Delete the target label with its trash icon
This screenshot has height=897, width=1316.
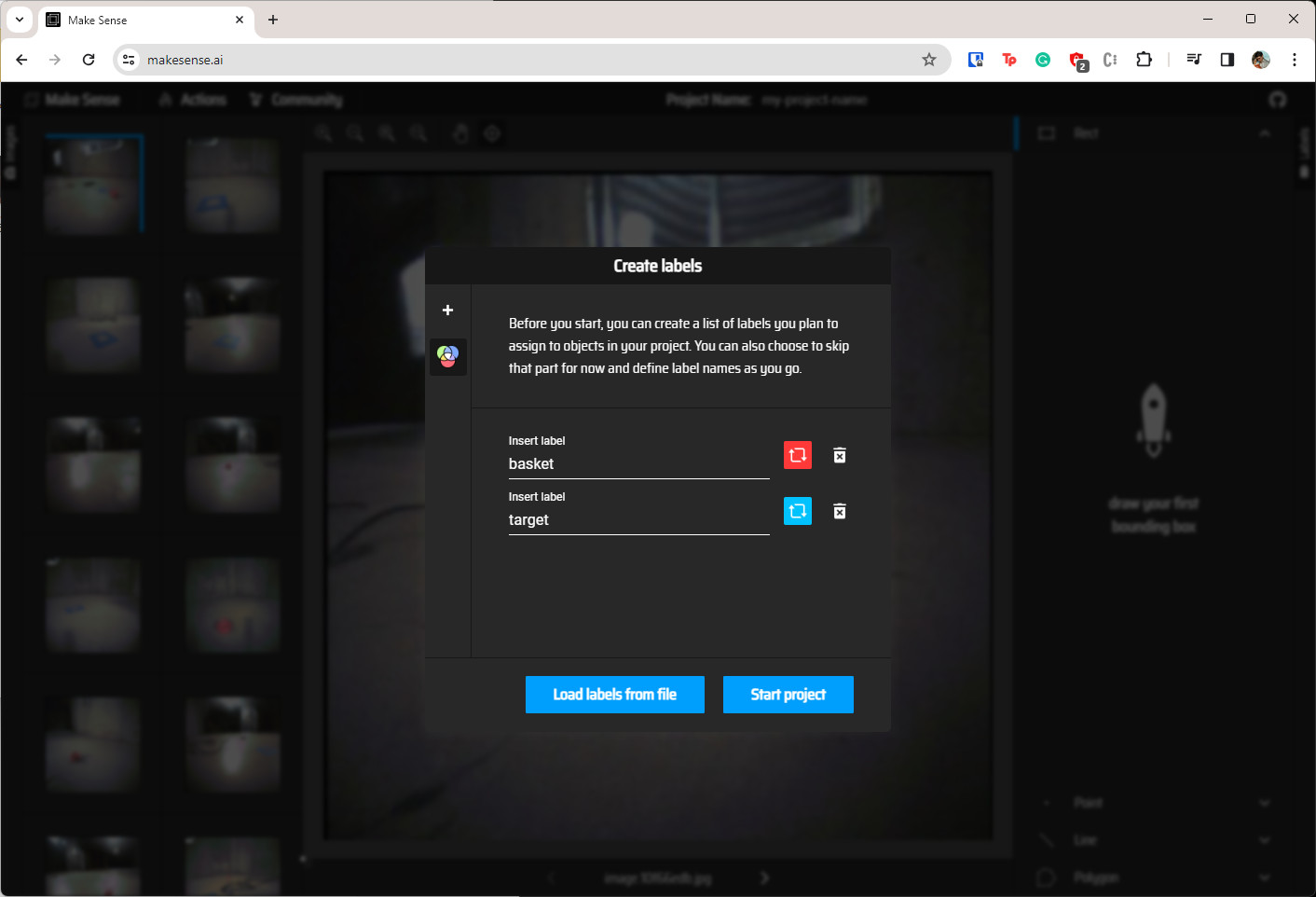839,511
